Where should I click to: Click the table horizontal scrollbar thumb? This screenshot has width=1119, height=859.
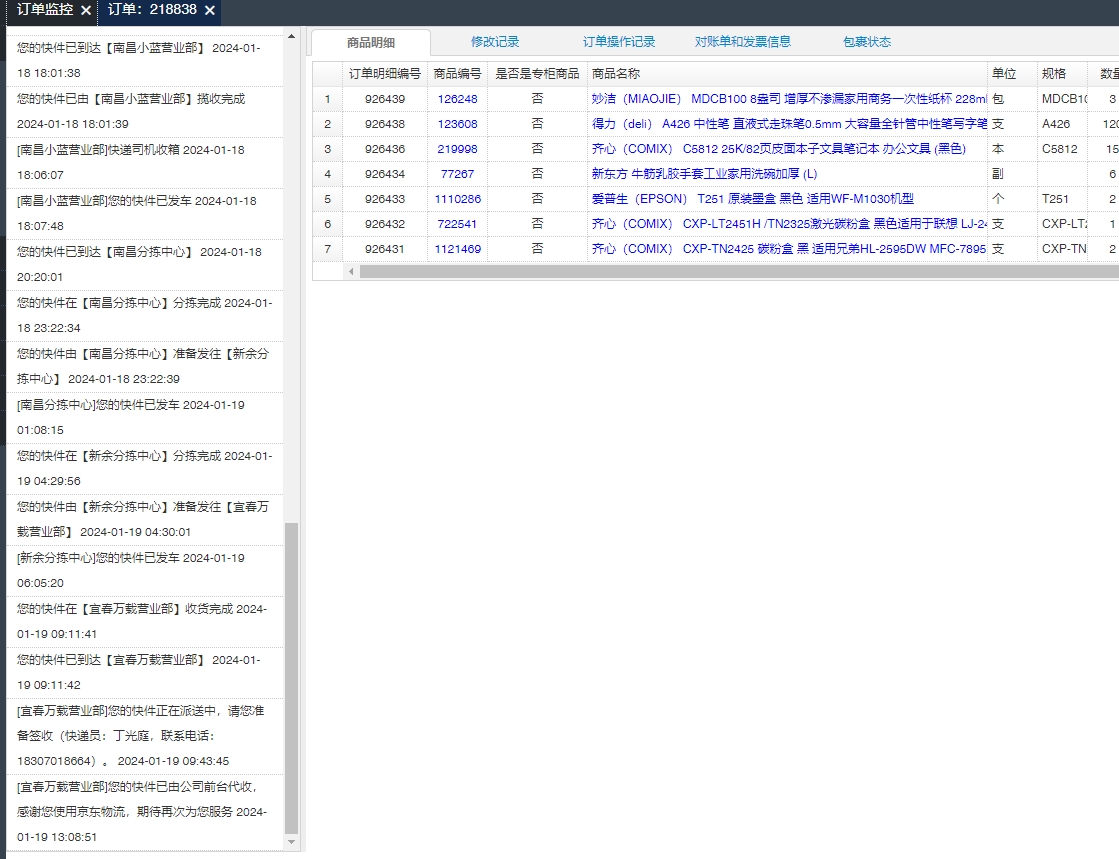[739, 271]
